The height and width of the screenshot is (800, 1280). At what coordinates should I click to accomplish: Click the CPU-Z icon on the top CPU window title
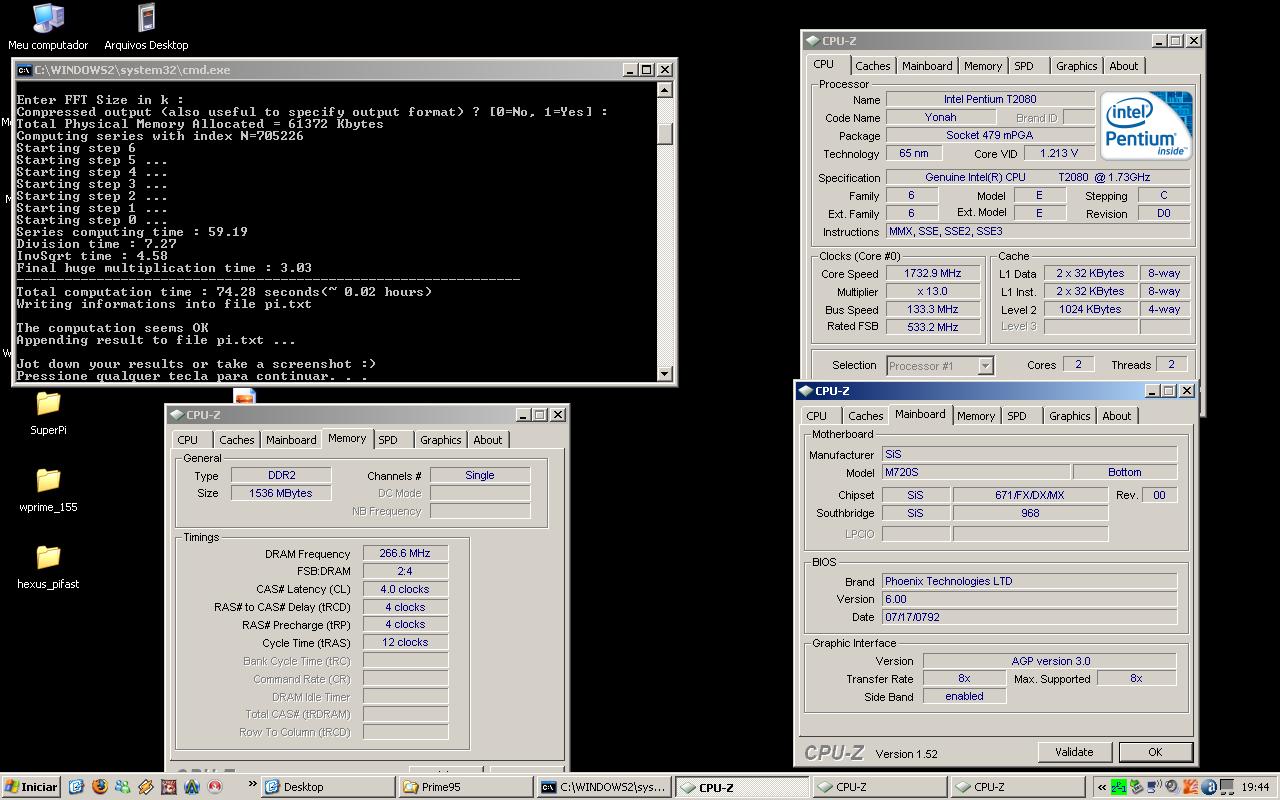(813, 41)
